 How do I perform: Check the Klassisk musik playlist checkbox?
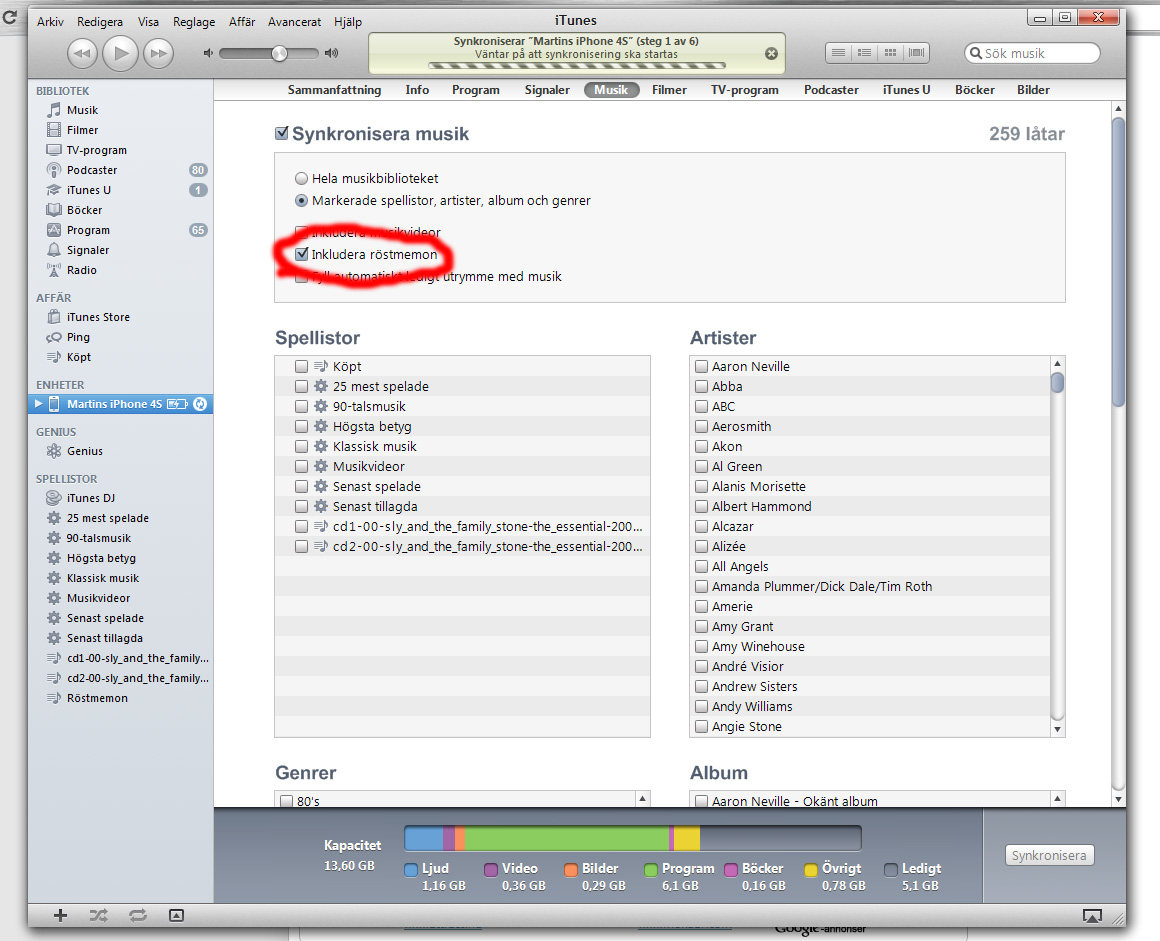(x=301, y=446)
